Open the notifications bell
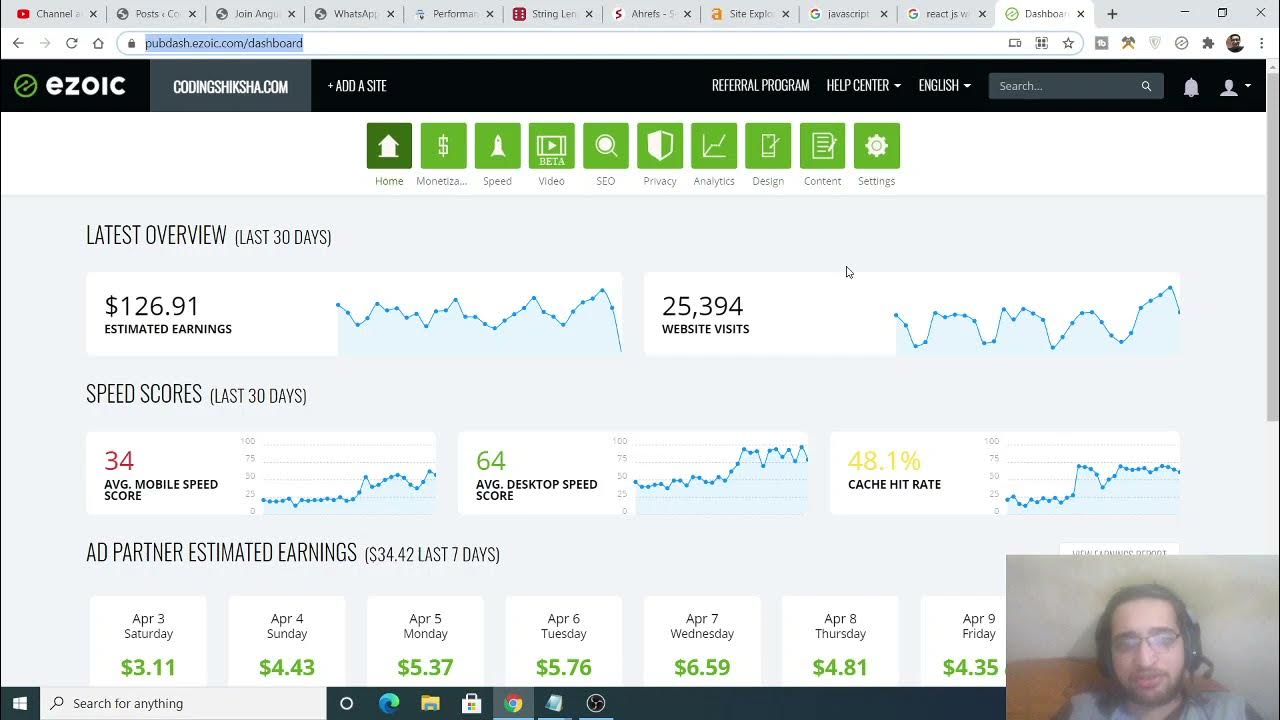 tap(1191, 87)
